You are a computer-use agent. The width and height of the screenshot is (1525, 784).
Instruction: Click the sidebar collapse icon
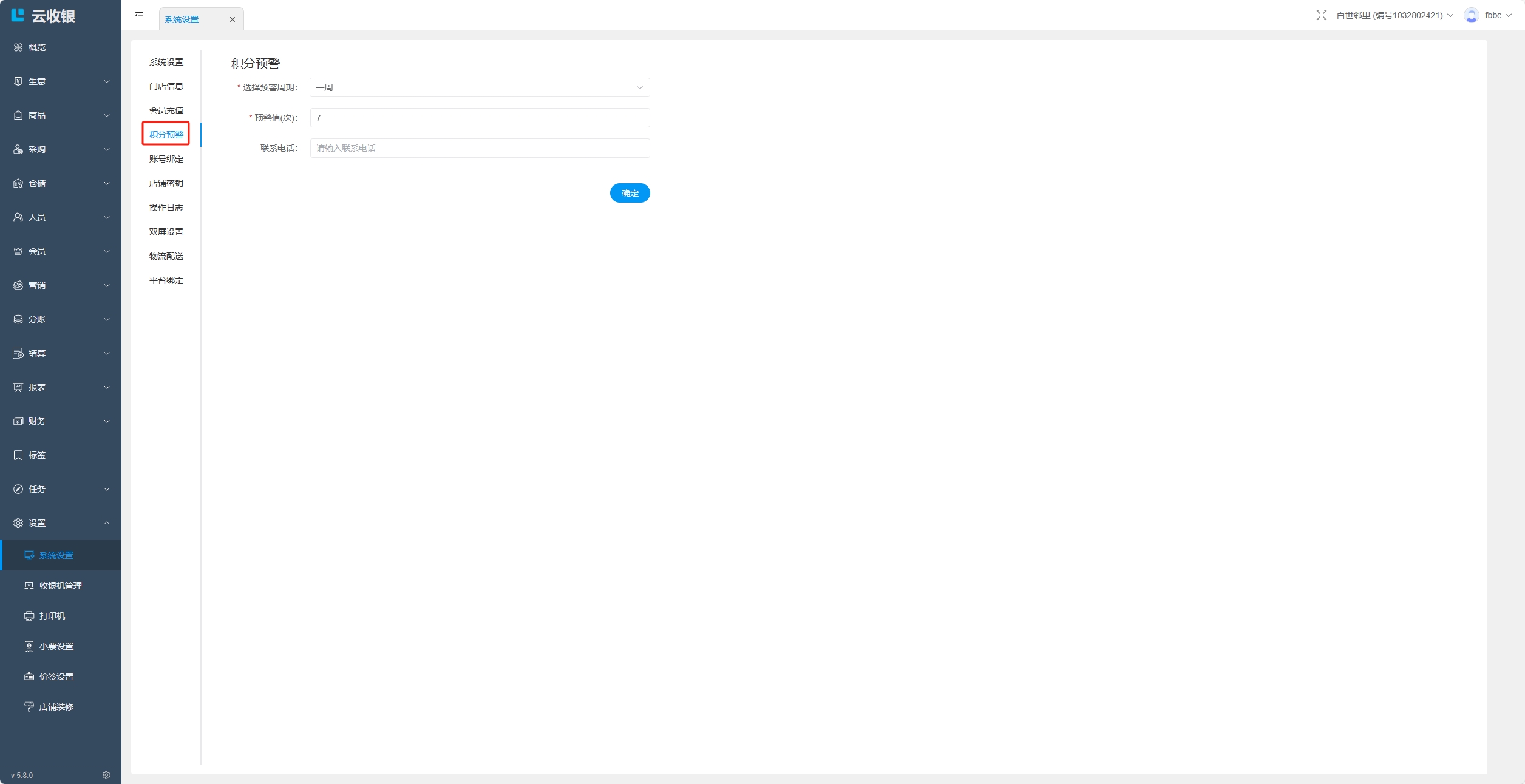tap(139, 15)
